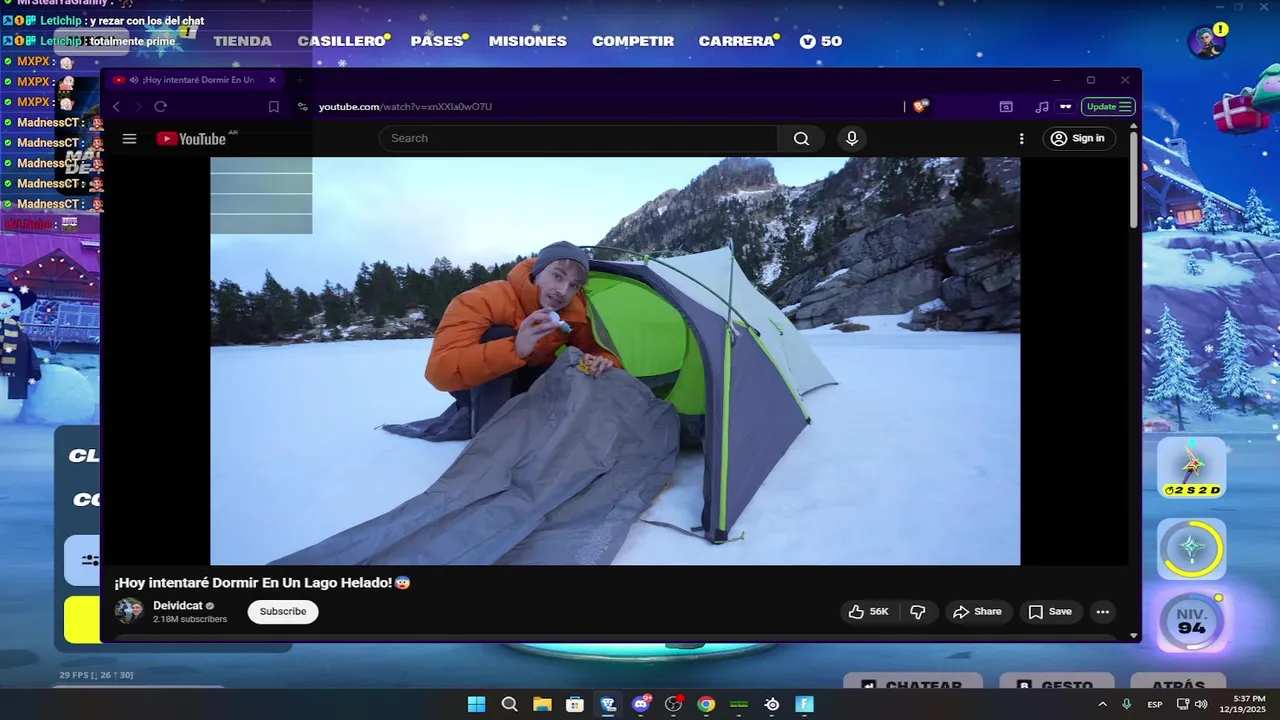Open the Fortnite PASES tab

tap(437, 41)
